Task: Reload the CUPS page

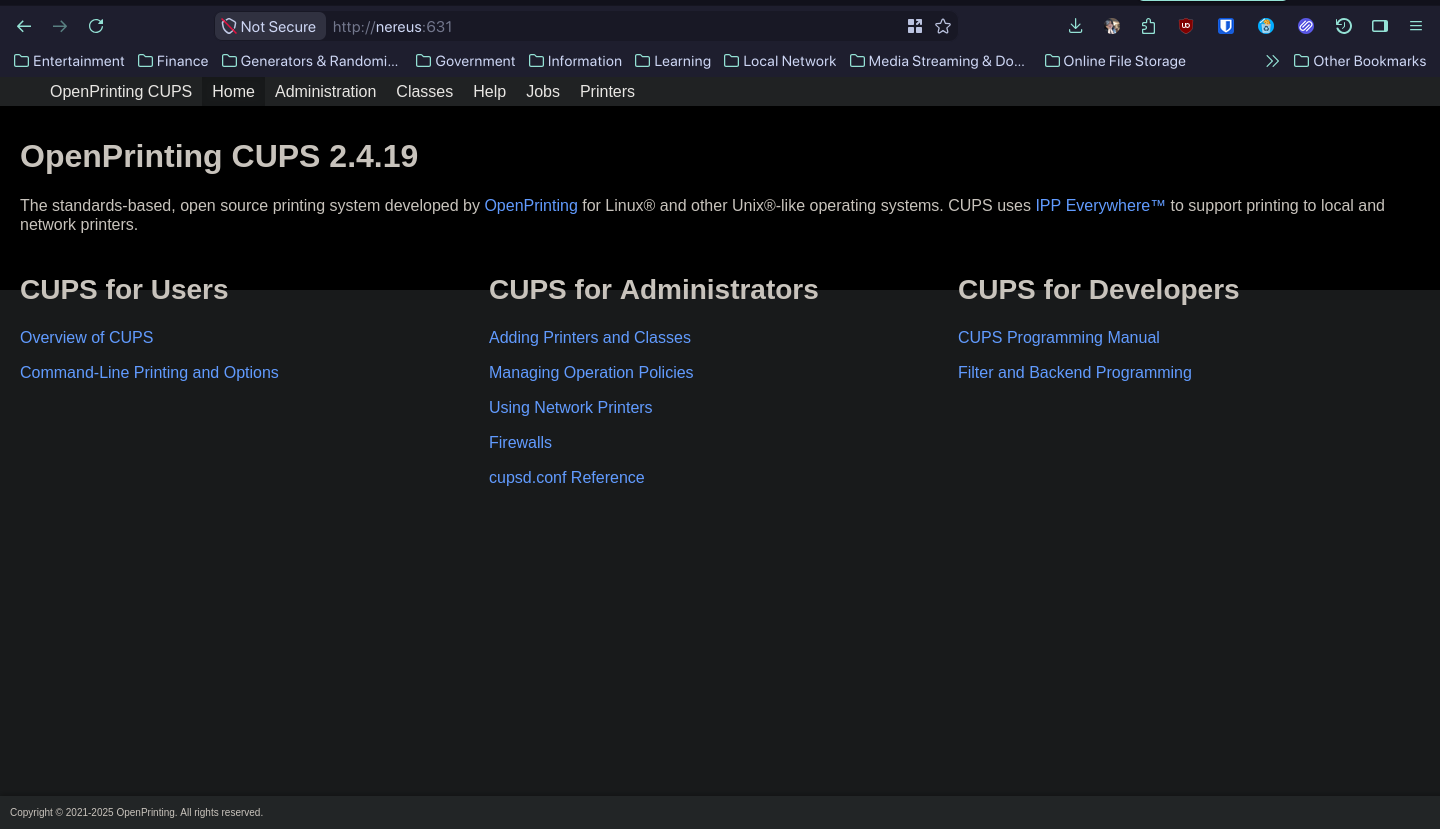Action: [x=96, y=26]
